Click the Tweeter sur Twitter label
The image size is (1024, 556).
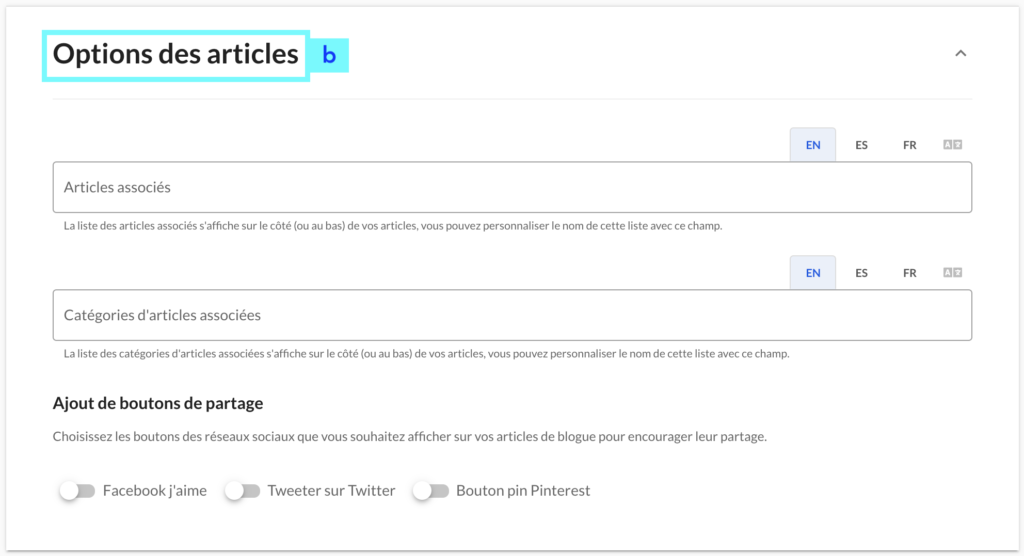coord(331,491)
